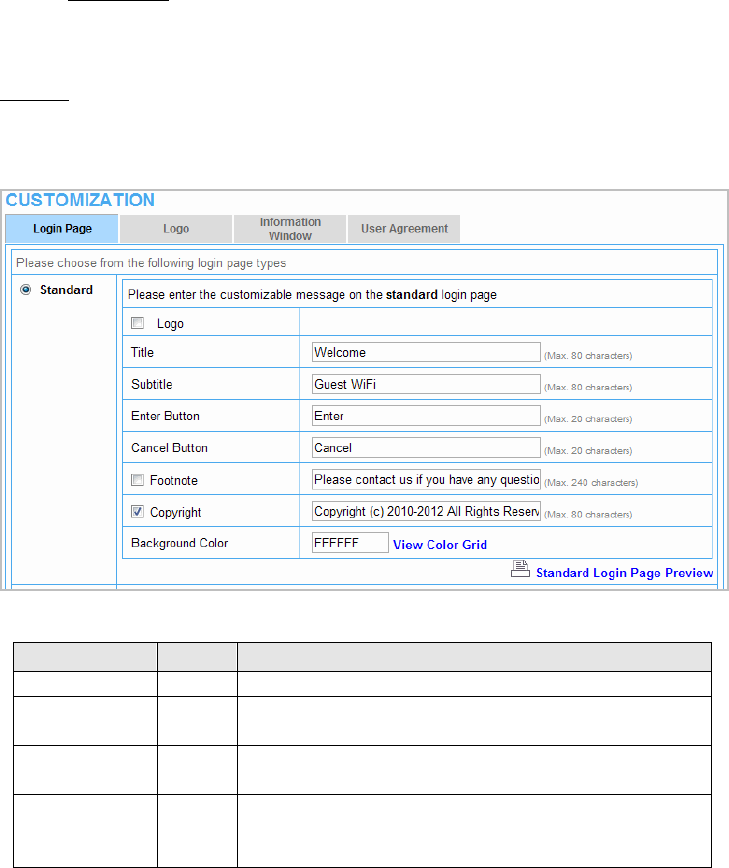The width and height of the screenshot is (729, 868).
Task: Uncheck the Copyright checkbox
Action: pyautogui.click(x=137, y=512)
